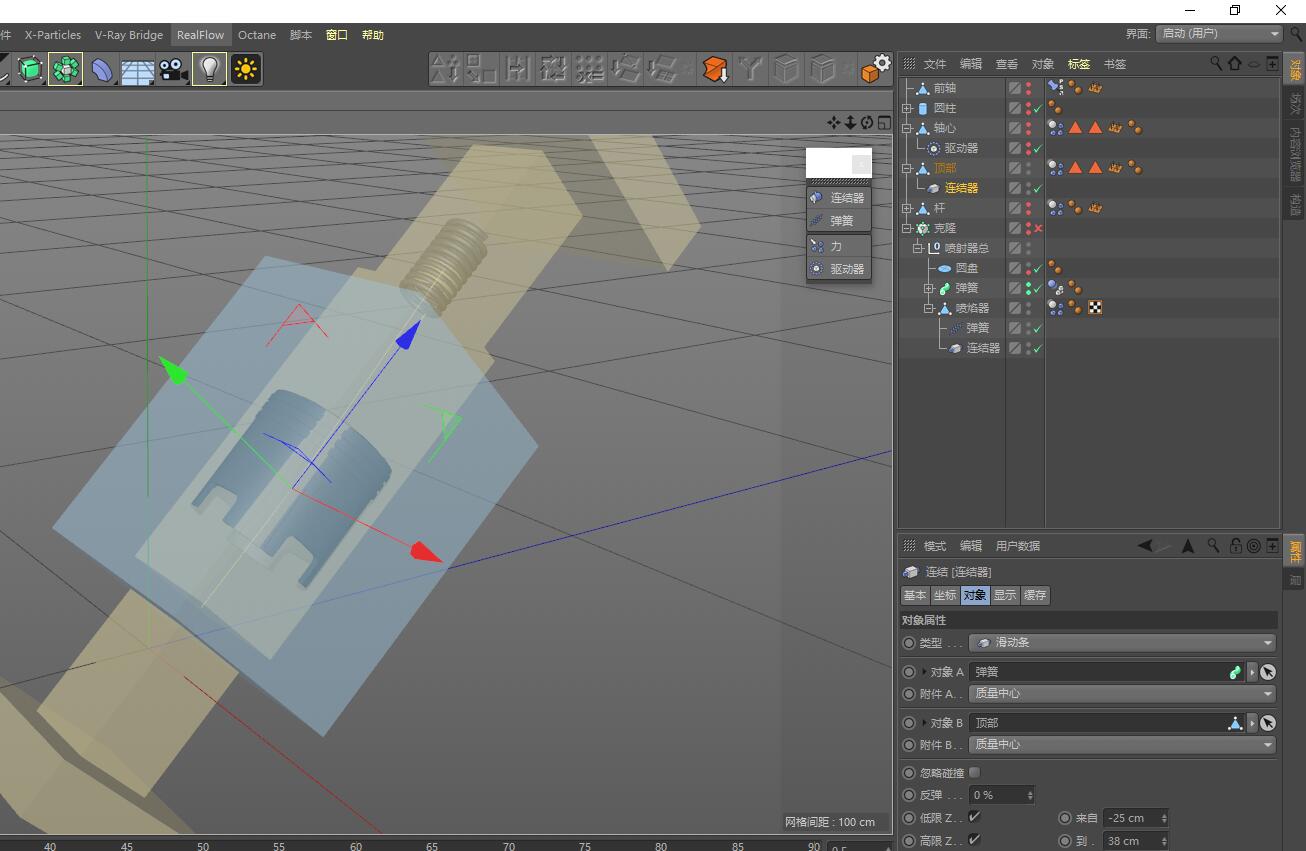The height and width of the screenshot is (851, 1306).
Task: Click pick arrow for 对象 A field
Action: pos(1268,672)
